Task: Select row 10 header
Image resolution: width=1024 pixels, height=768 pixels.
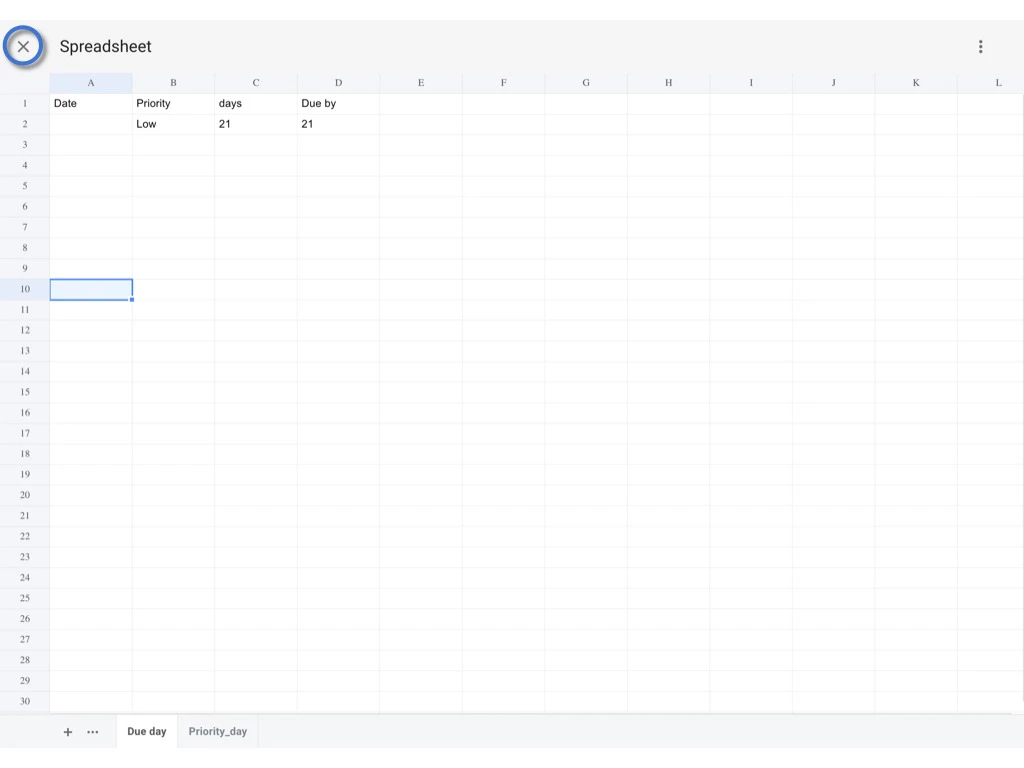Action: coord(25,289)
